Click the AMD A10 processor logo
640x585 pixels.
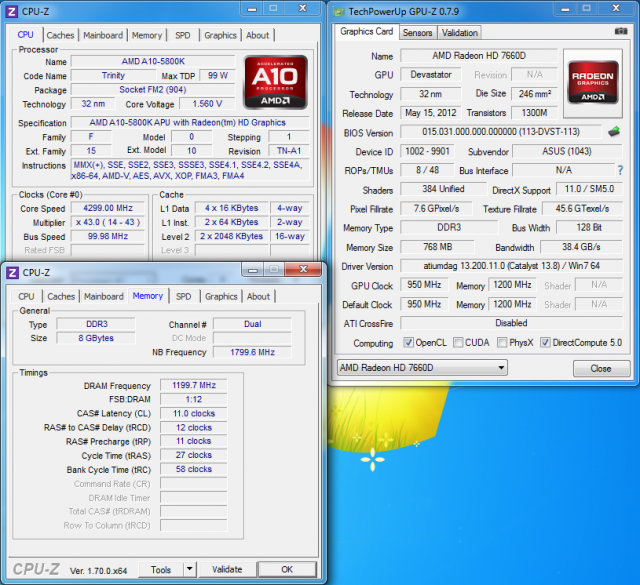coord(276,82)
